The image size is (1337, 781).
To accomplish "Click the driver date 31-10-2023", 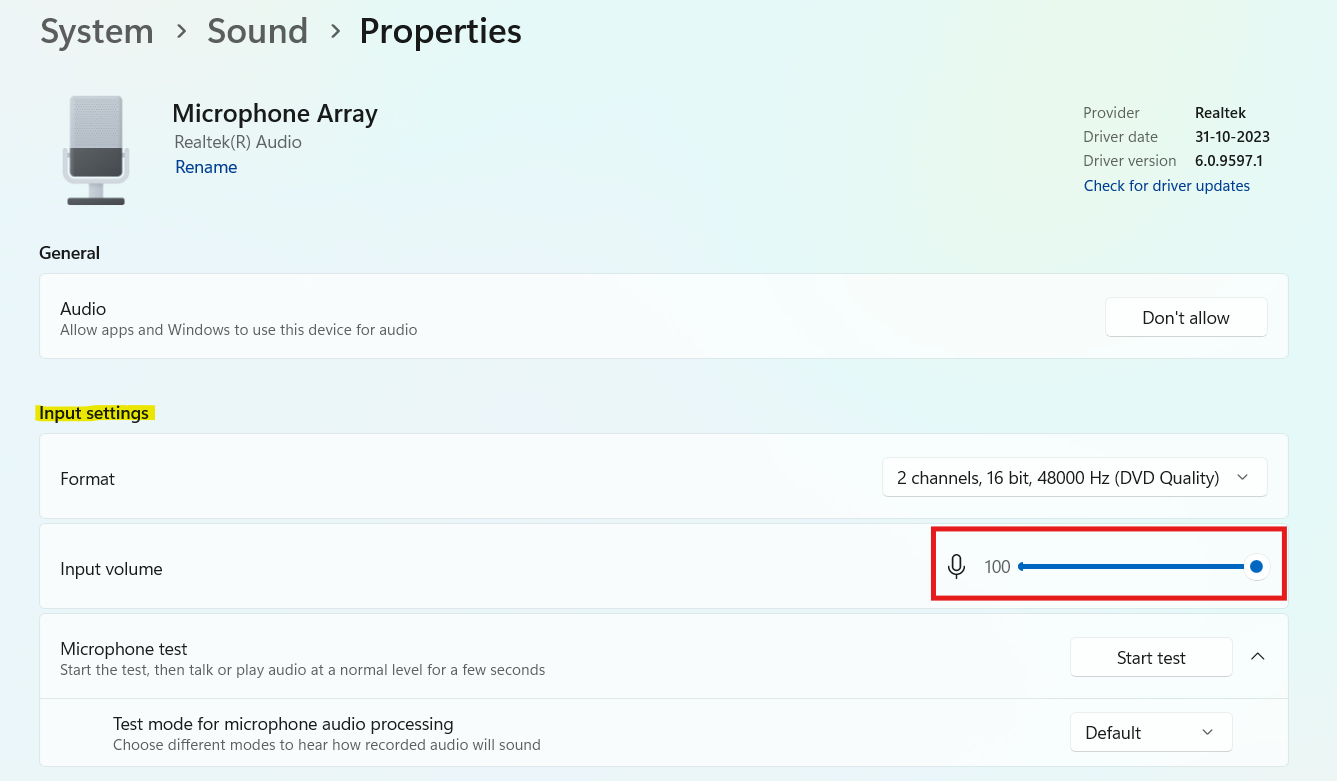I will tap(1232, 137).
